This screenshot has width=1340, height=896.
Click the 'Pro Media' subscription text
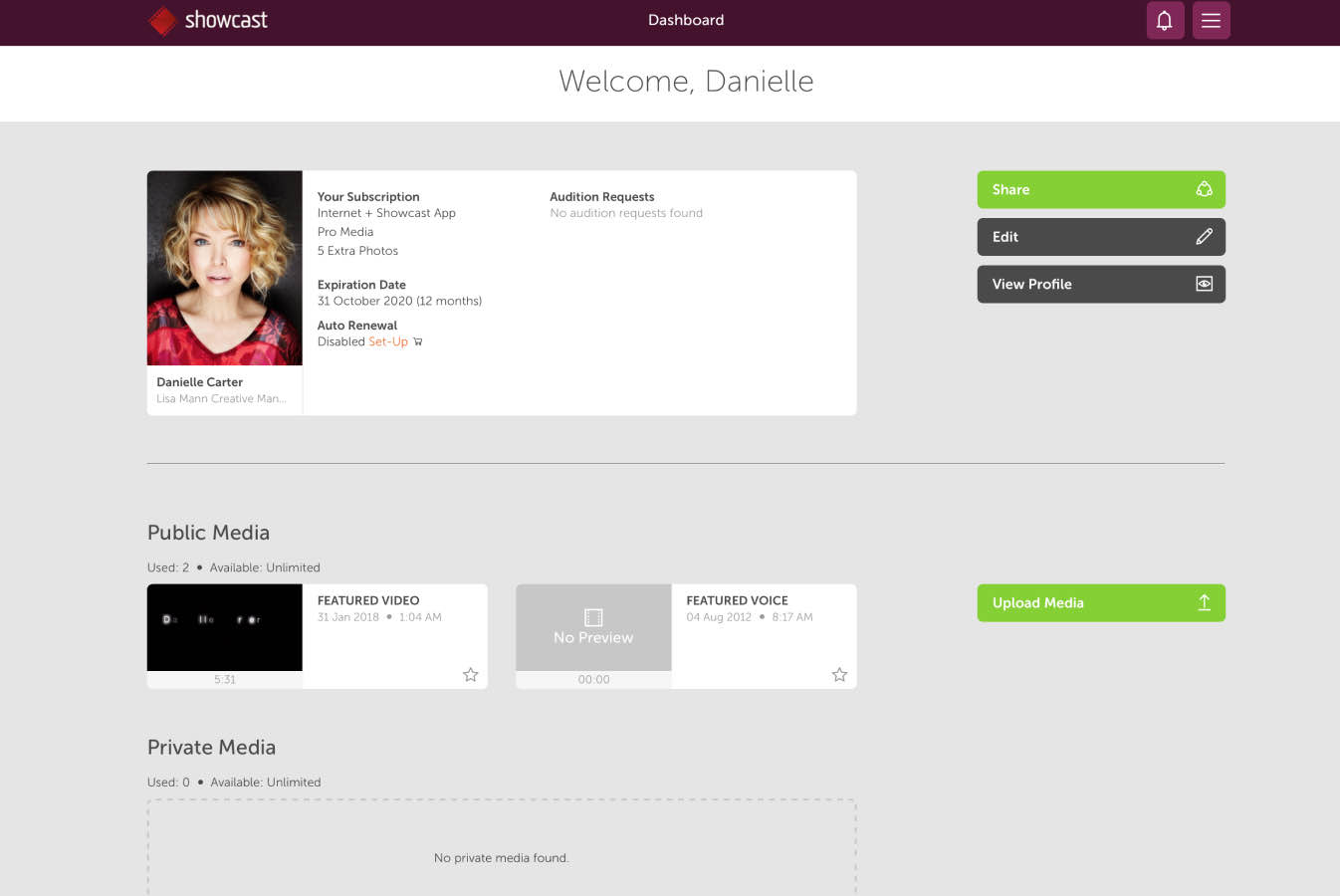[345, 232]
